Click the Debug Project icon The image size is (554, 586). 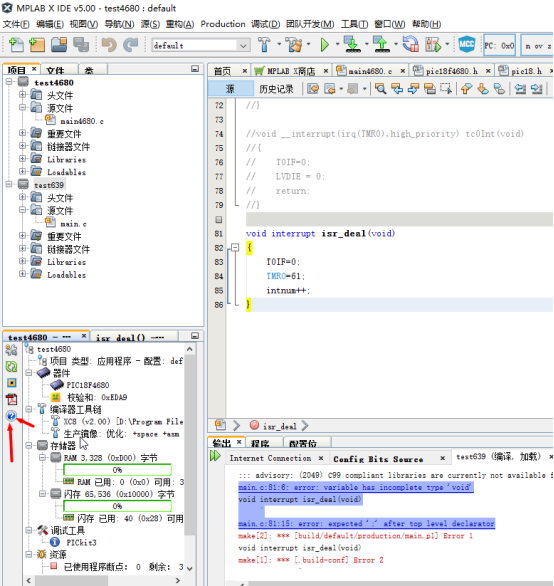(x=433, y=45)
